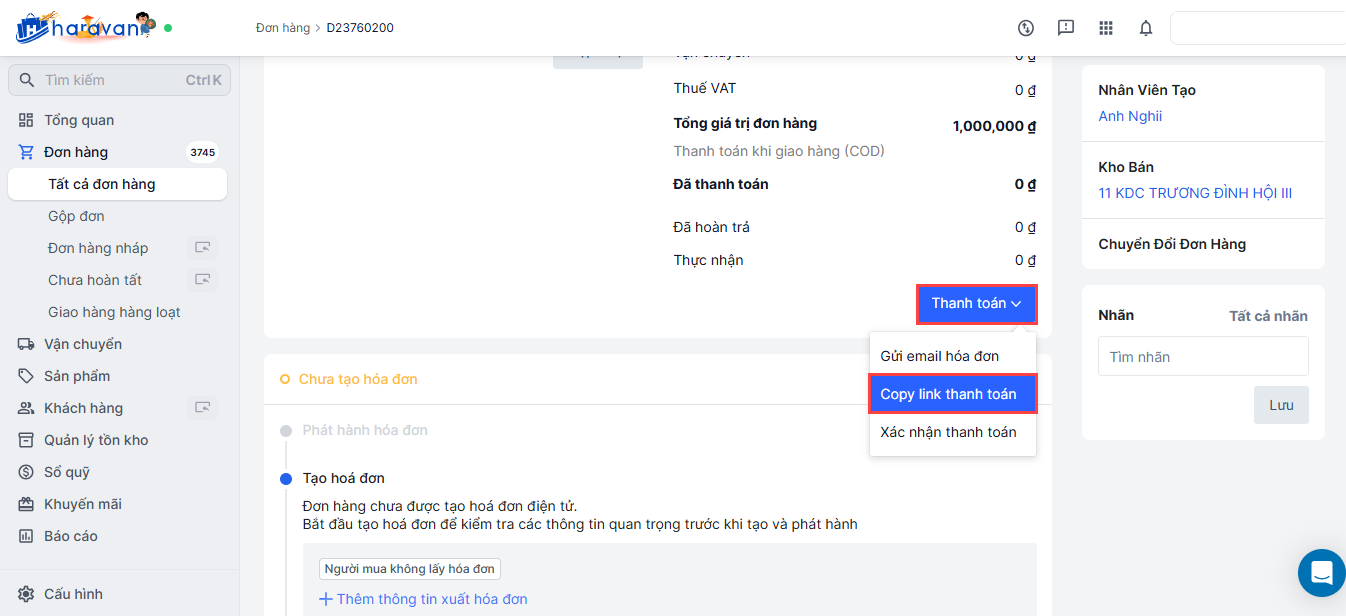Screen dimensions: 1346x616
Task: Click the 3745 order count badge
Action: click(x=203, y=152)
